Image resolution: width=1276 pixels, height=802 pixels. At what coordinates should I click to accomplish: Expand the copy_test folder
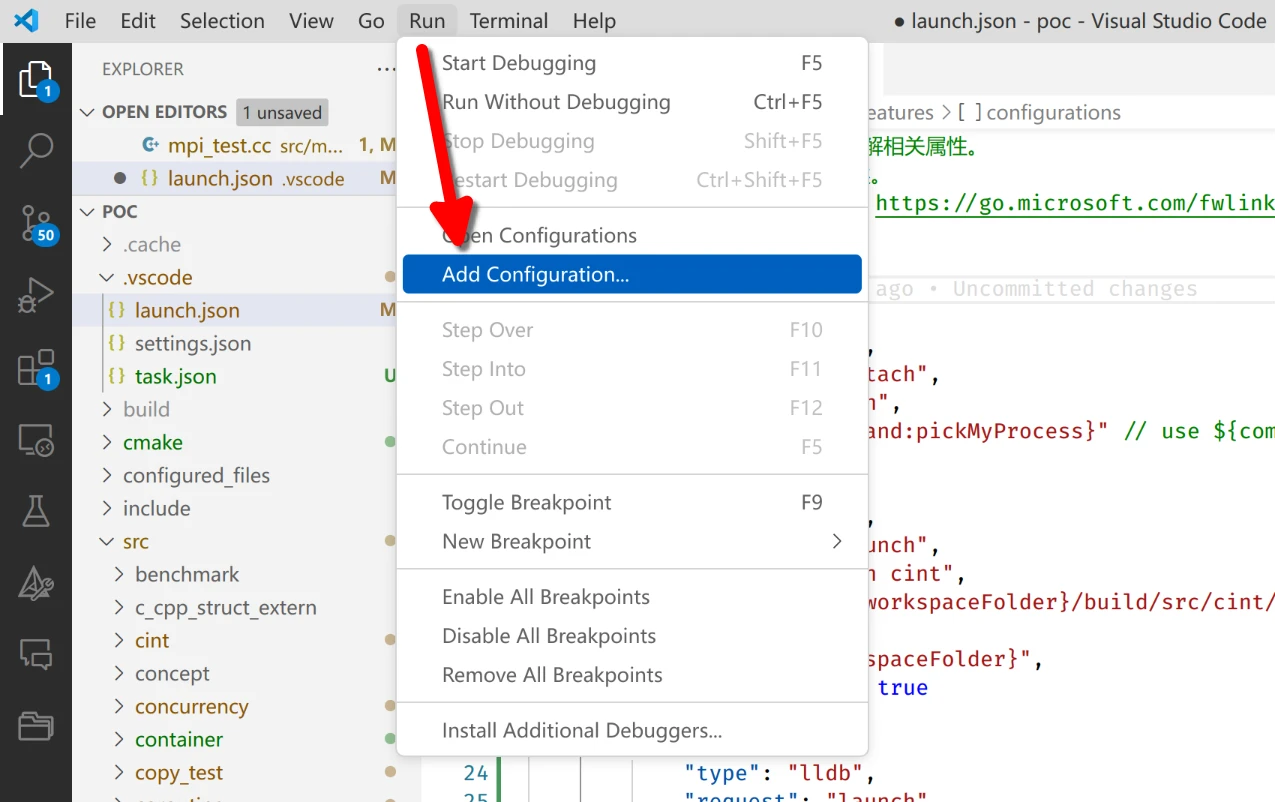tap(120, 772)
